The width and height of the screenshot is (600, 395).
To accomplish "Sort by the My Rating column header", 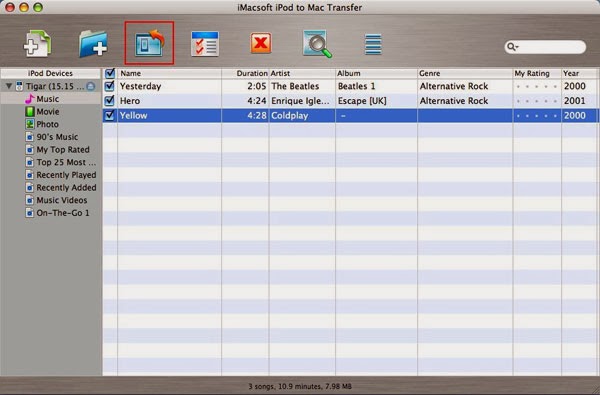I will coord(537,73).
